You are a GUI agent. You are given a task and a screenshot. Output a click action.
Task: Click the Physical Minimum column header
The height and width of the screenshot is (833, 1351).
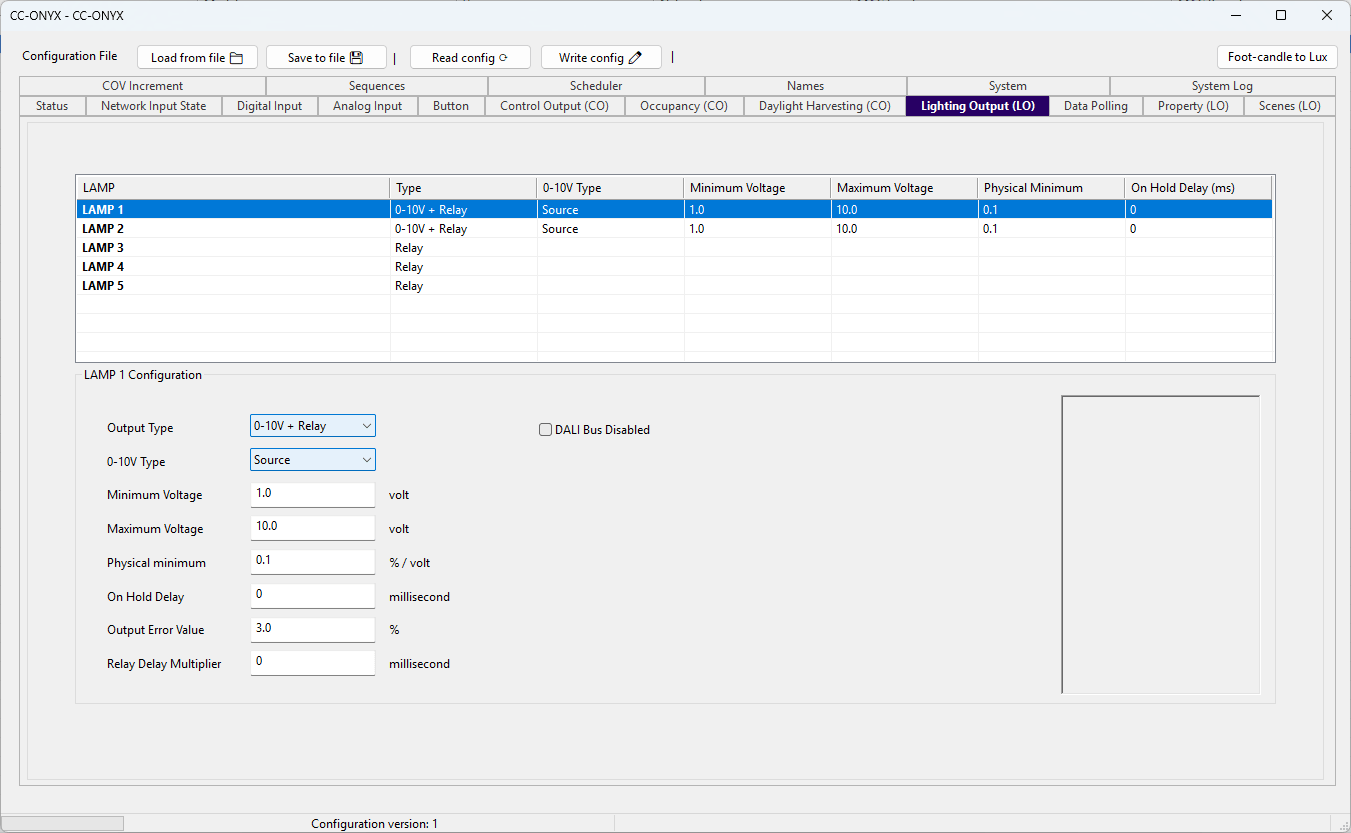[x=1051, y=188]
